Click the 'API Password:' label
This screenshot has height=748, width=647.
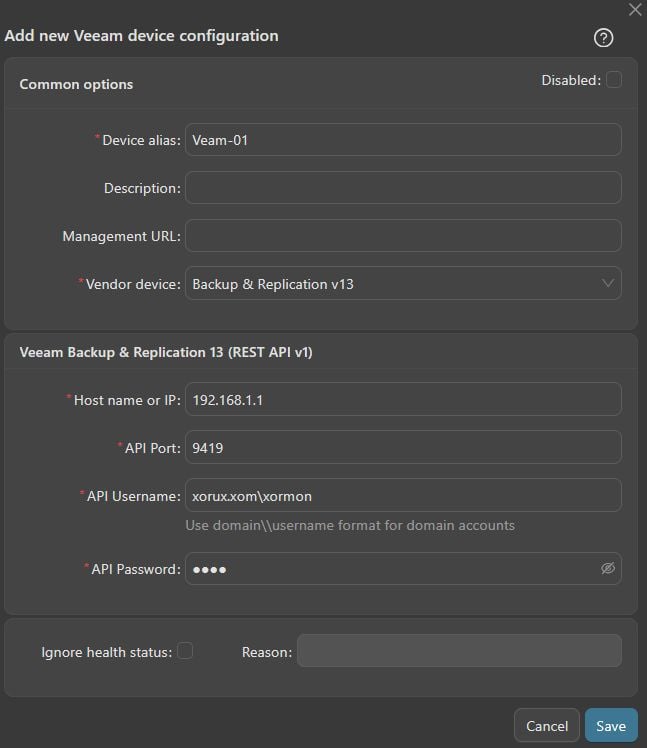pos(136,569)
